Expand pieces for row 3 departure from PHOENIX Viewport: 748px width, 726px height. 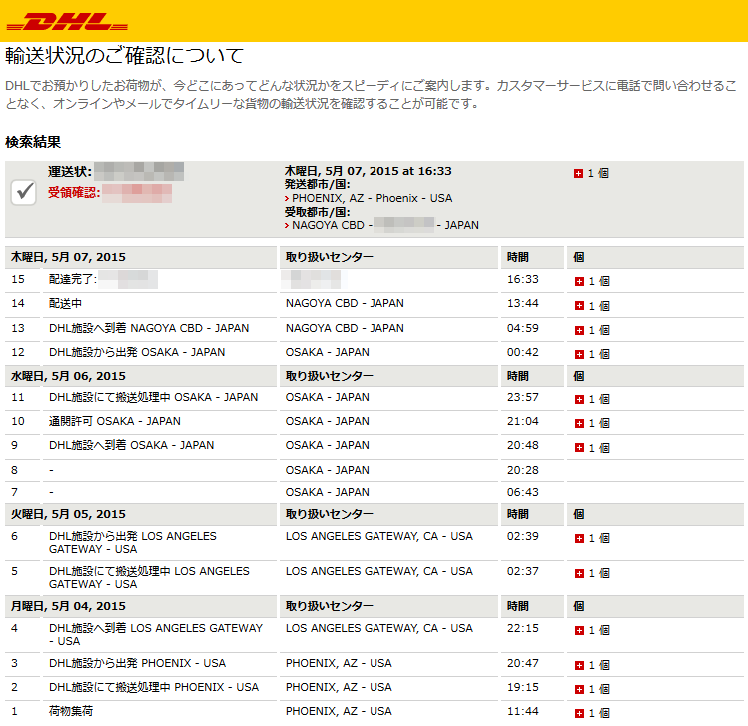579,665
